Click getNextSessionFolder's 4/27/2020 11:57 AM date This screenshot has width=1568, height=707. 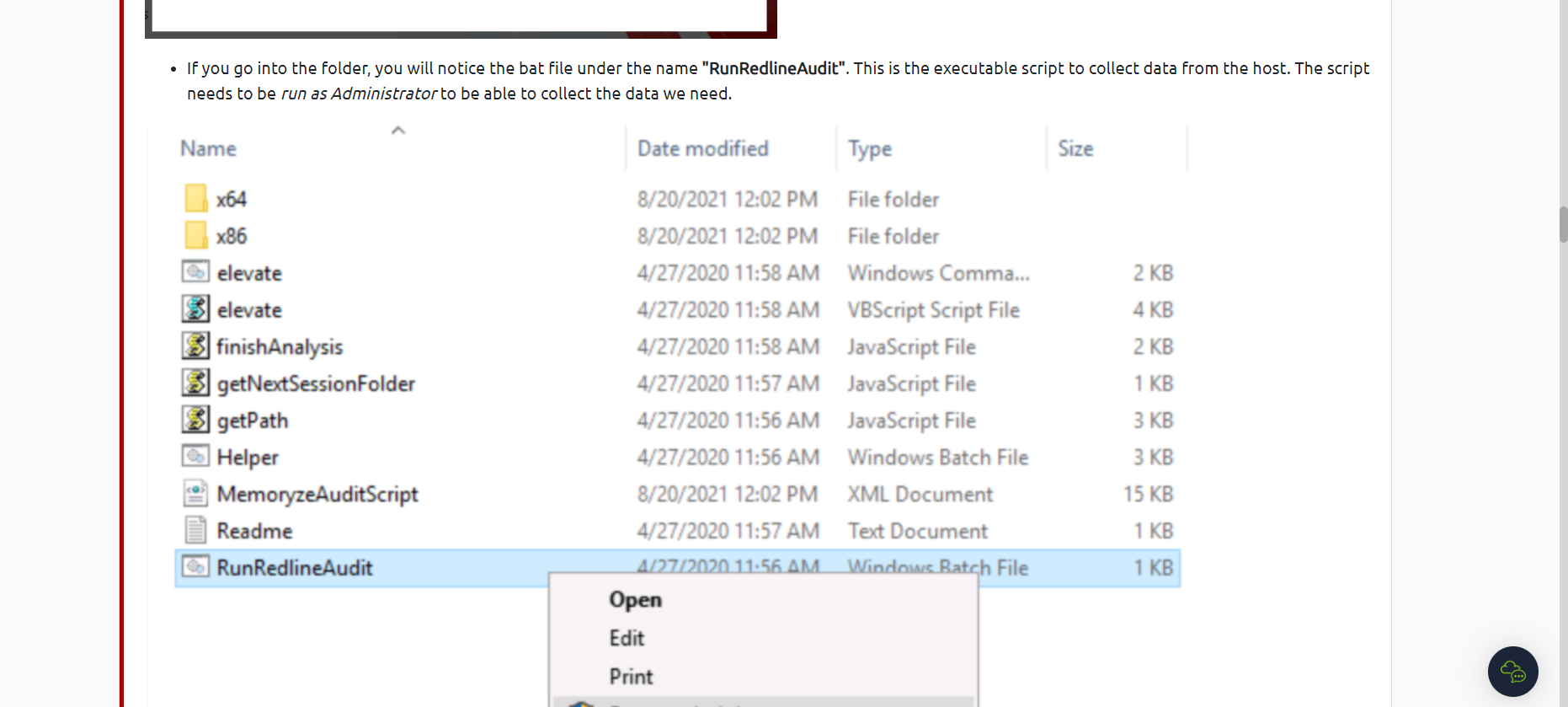coord(728,383)
